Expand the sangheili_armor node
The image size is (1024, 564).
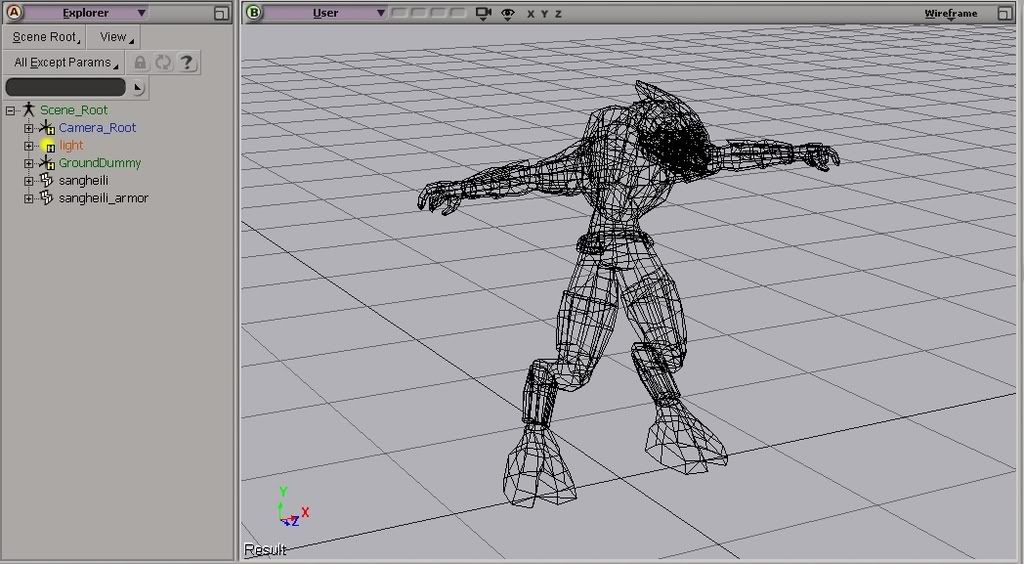28,198
